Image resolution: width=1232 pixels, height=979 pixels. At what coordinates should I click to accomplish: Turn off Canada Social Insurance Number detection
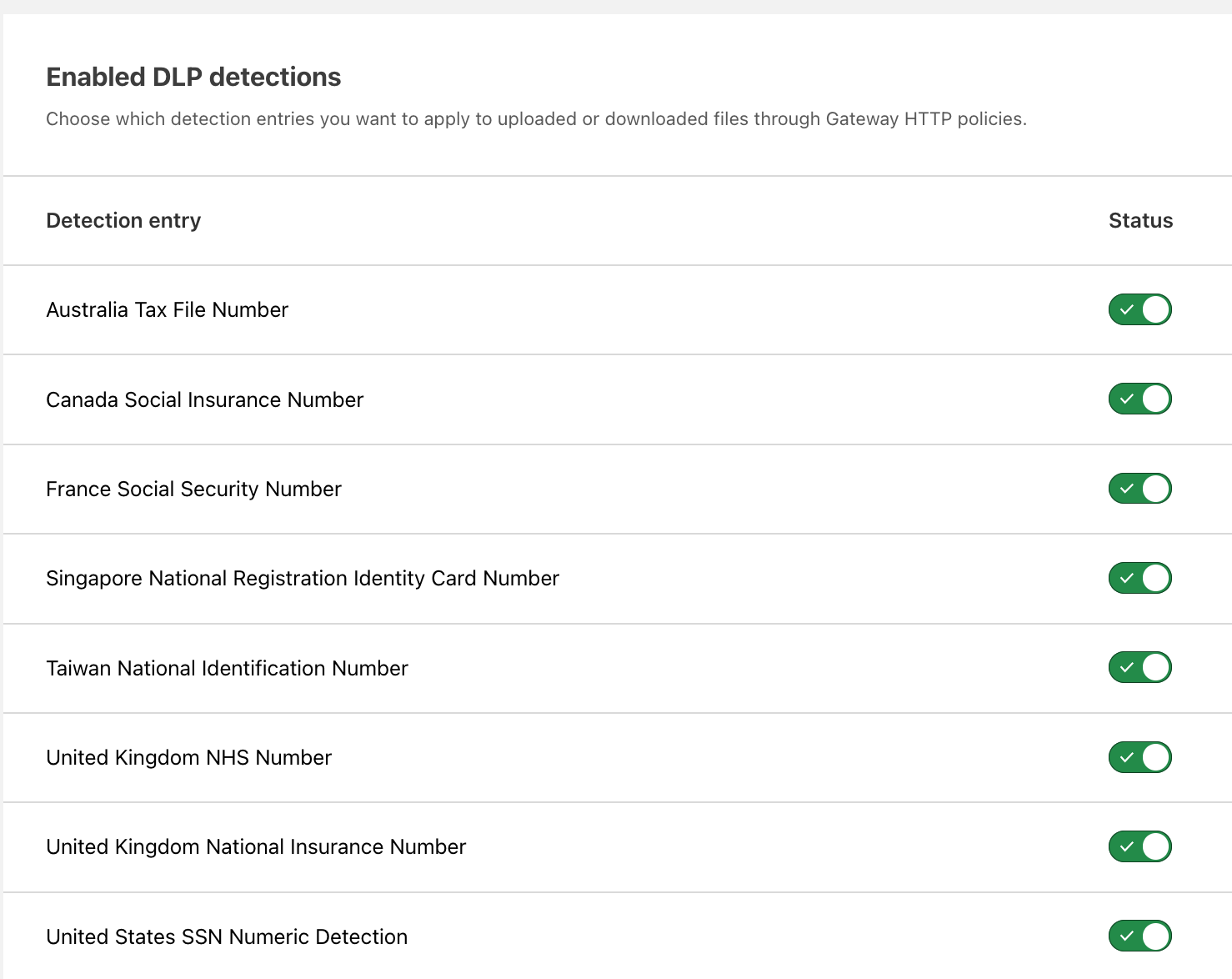pos(1139,399)
